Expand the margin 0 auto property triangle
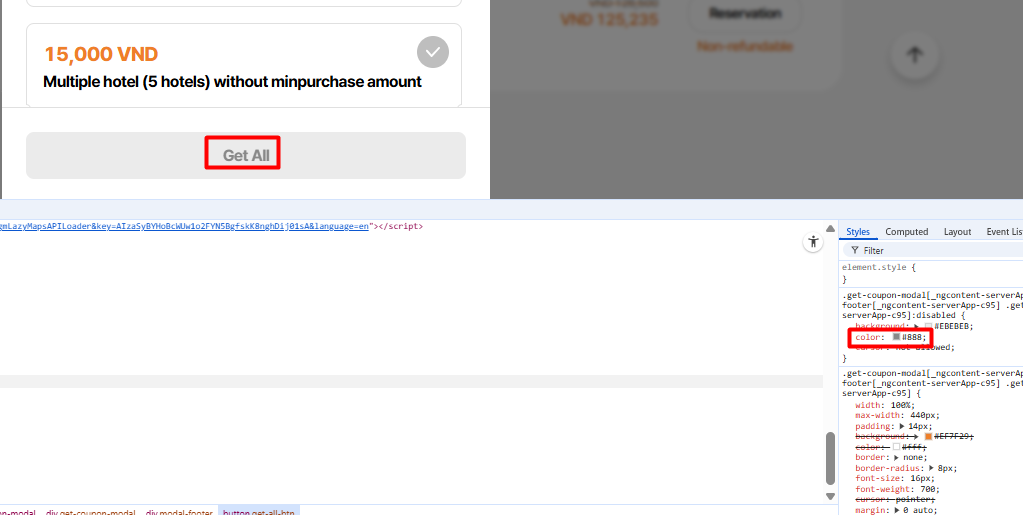The image size is (1023, 515). pyautogui.click(x=899, y=510)
